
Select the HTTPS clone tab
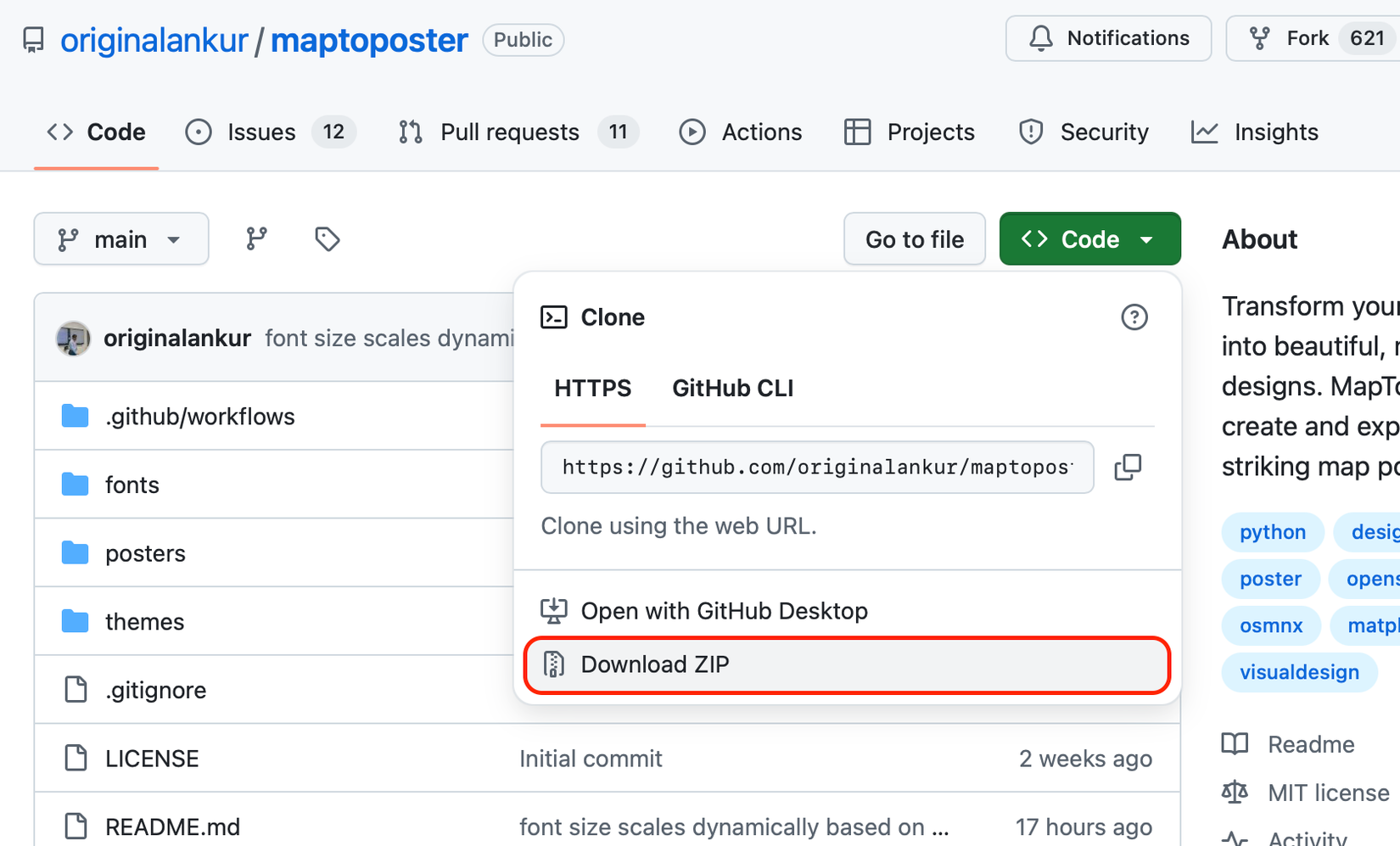[592, 389]
